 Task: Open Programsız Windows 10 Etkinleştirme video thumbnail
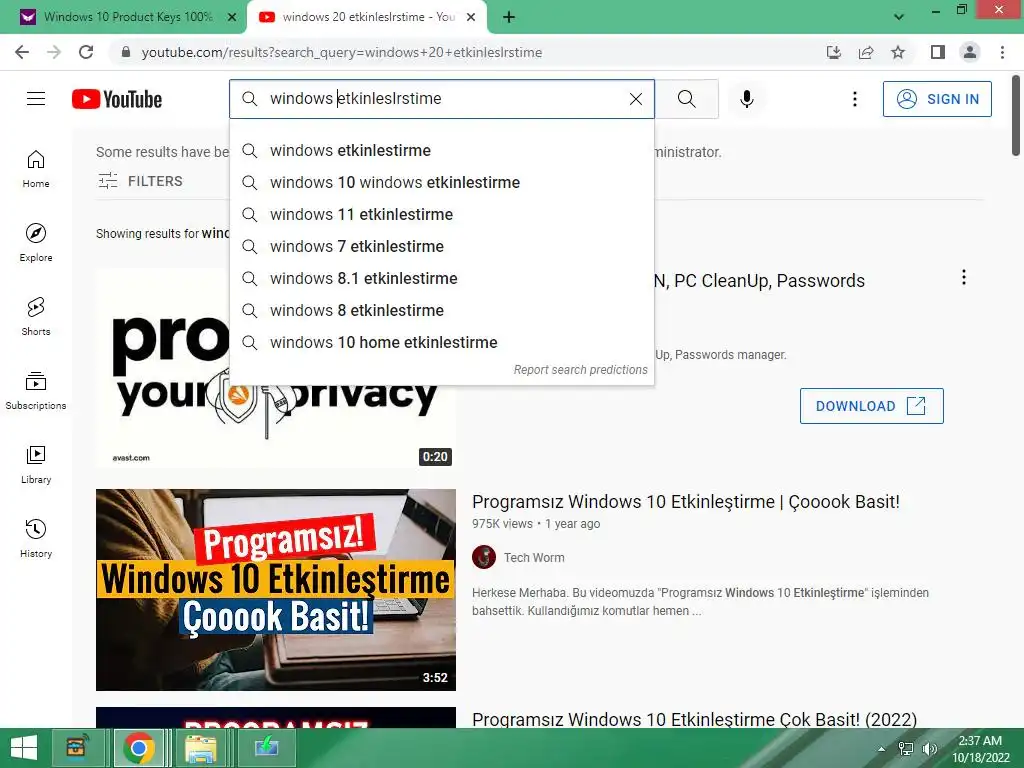[x=276, y=590]
